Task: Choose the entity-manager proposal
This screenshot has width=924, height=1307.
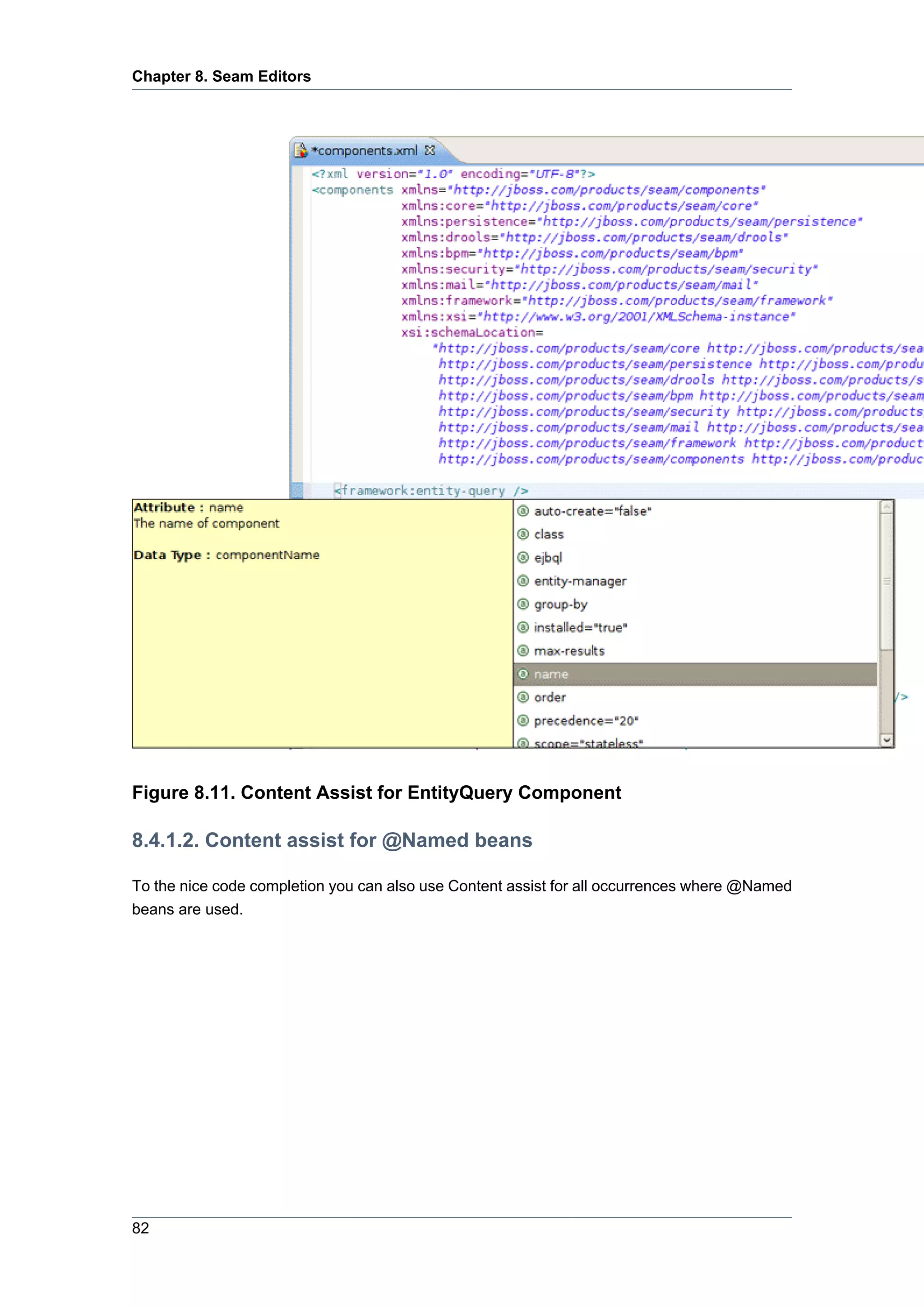Action: pyautogui.click(x=695, y=581)
